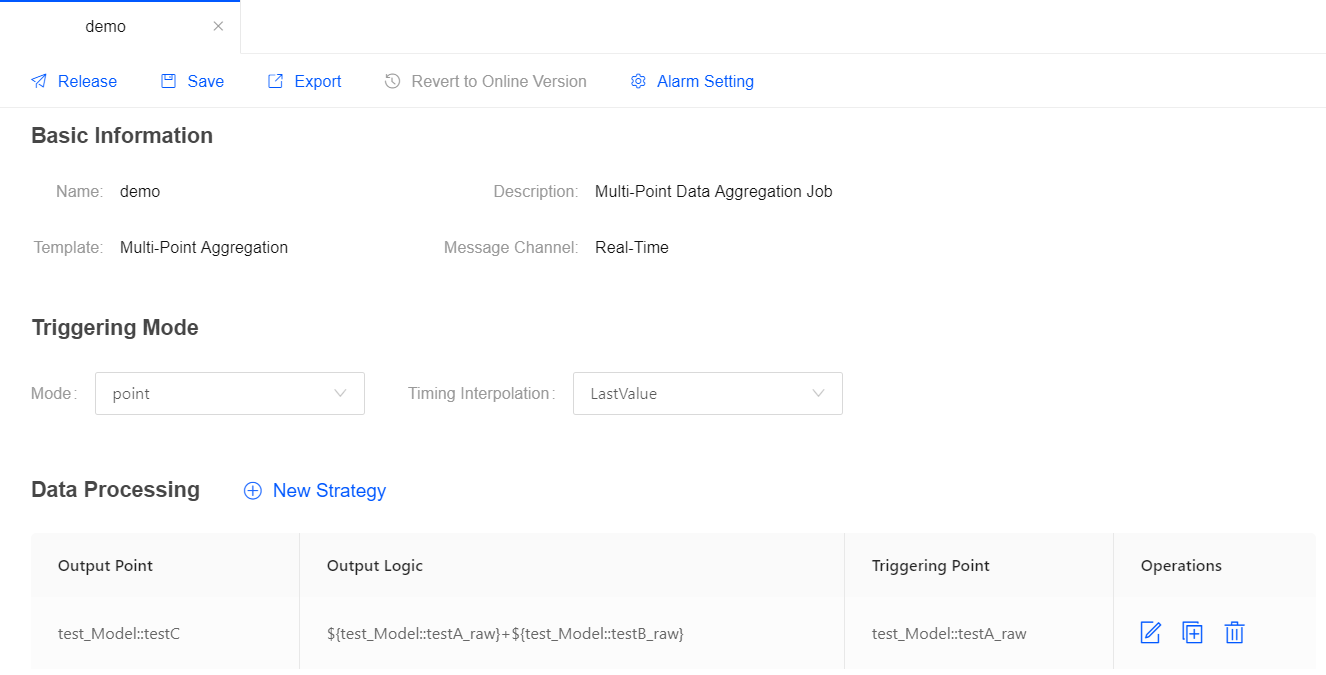Click the Alarm Setting gear icon
The width and height of the screenshot is (1326, 675).
click(x=638, y=82)
